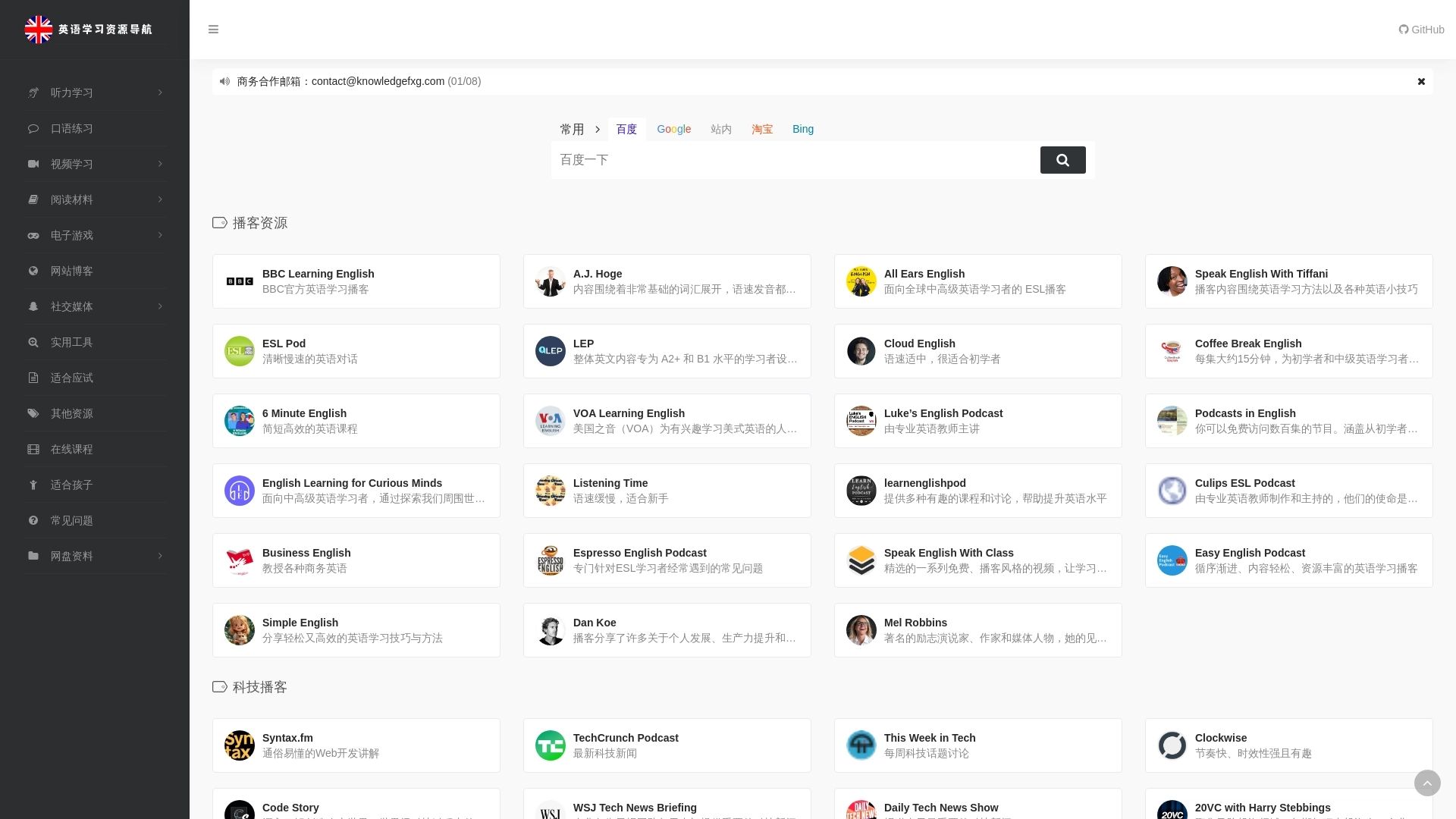This screenshot has width=1456, height=819.
Task: Click the 其他资源 tags icon
Action: pos(33,413)
